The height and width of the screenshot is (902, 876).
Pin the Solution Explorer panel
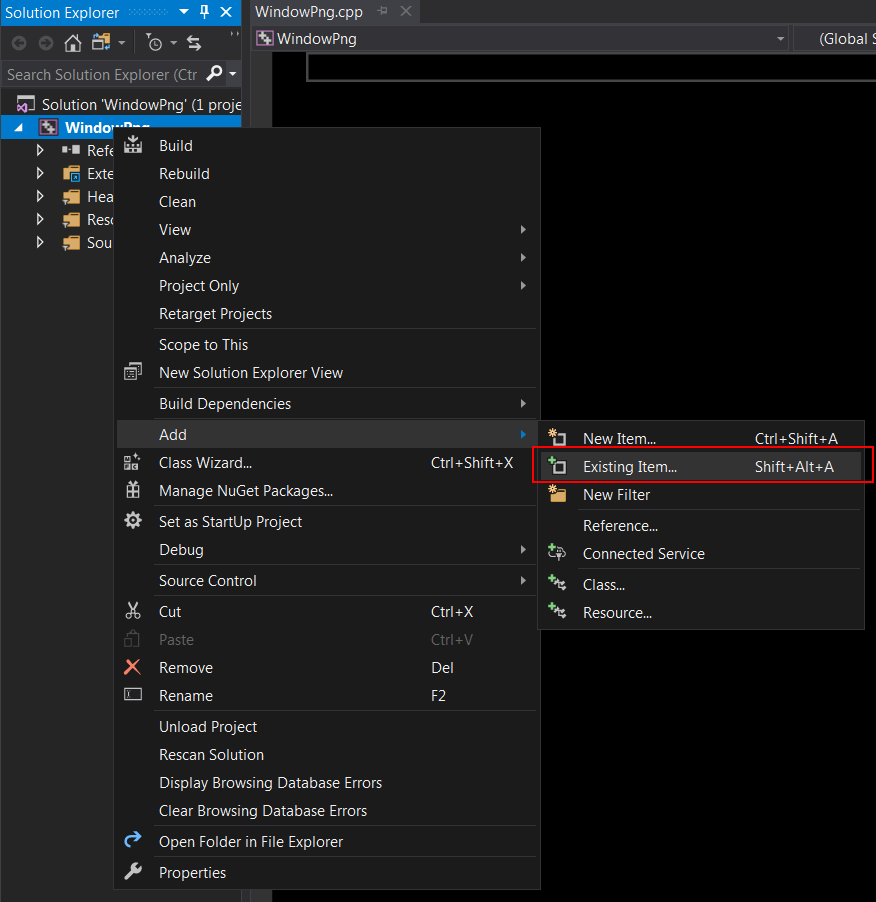204,12
